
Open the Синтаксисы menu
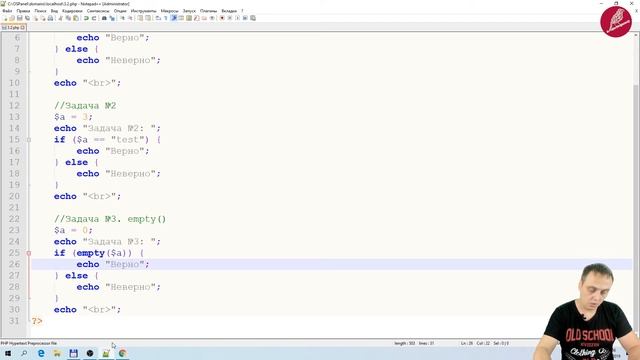[98, 11]
